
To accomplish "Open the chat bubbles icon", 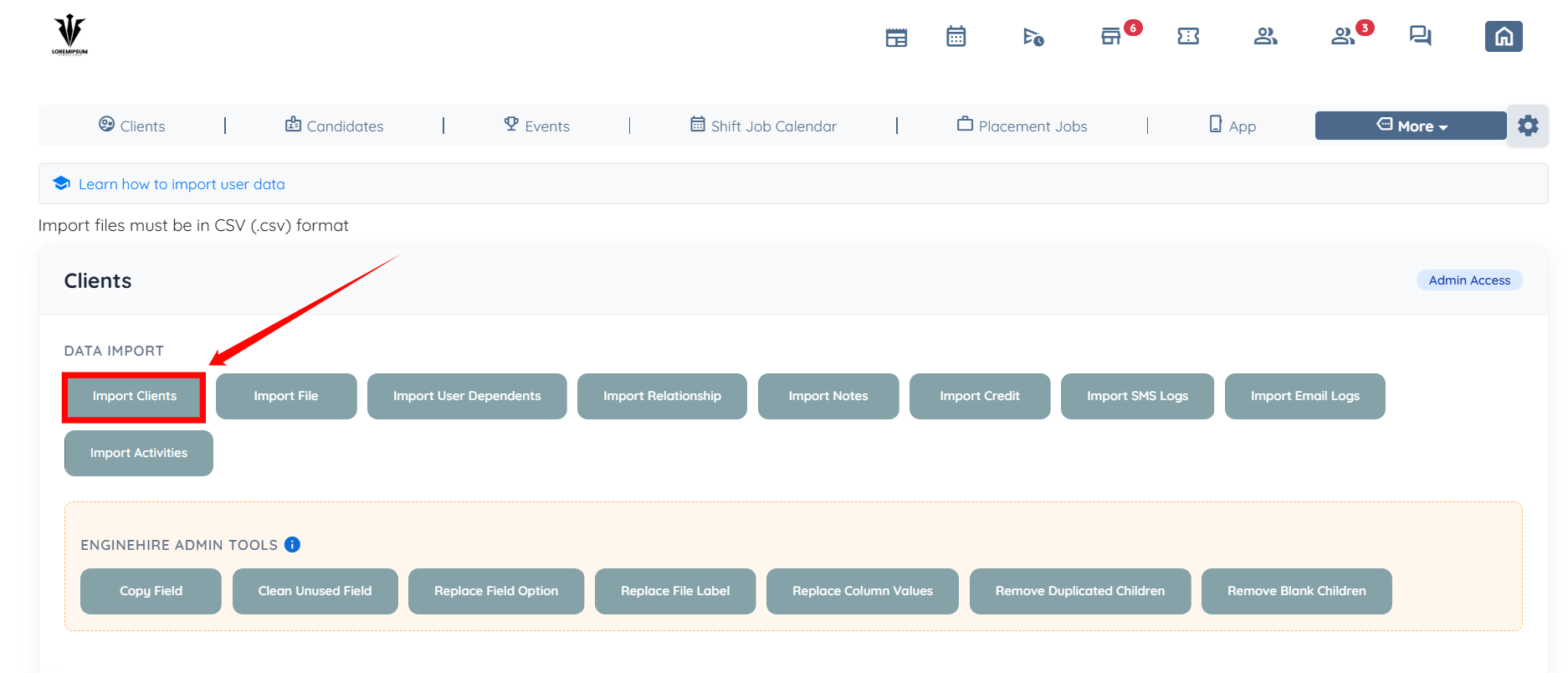I will [1420, 36].
